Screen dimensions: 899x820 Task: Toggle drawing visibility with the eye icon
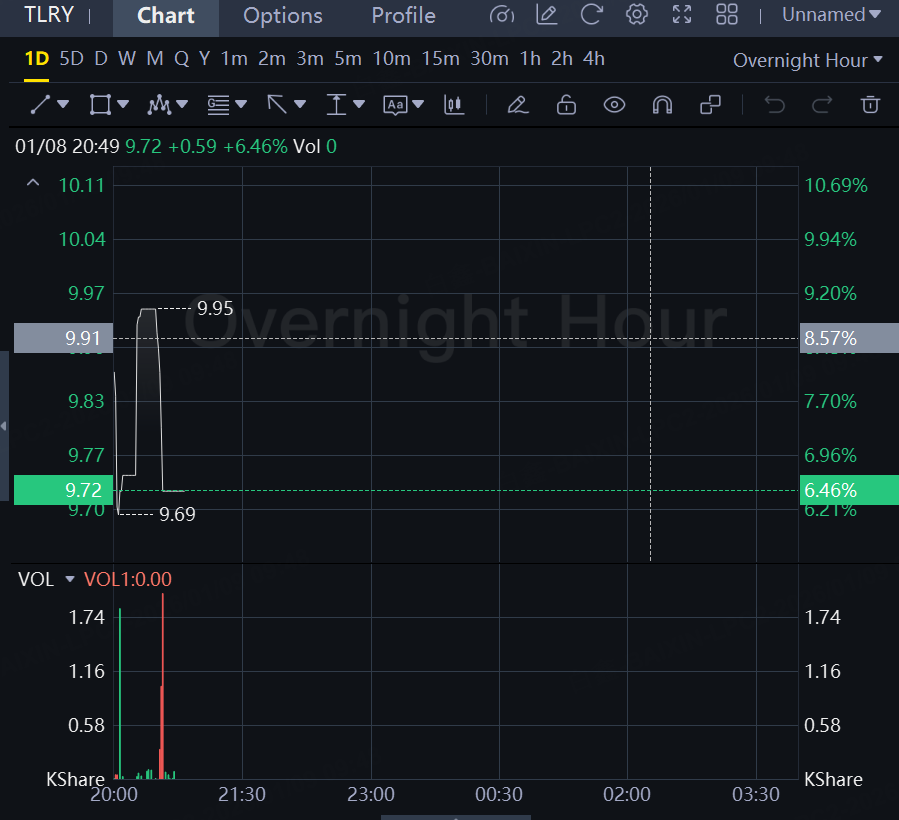(x=614, y=104)
